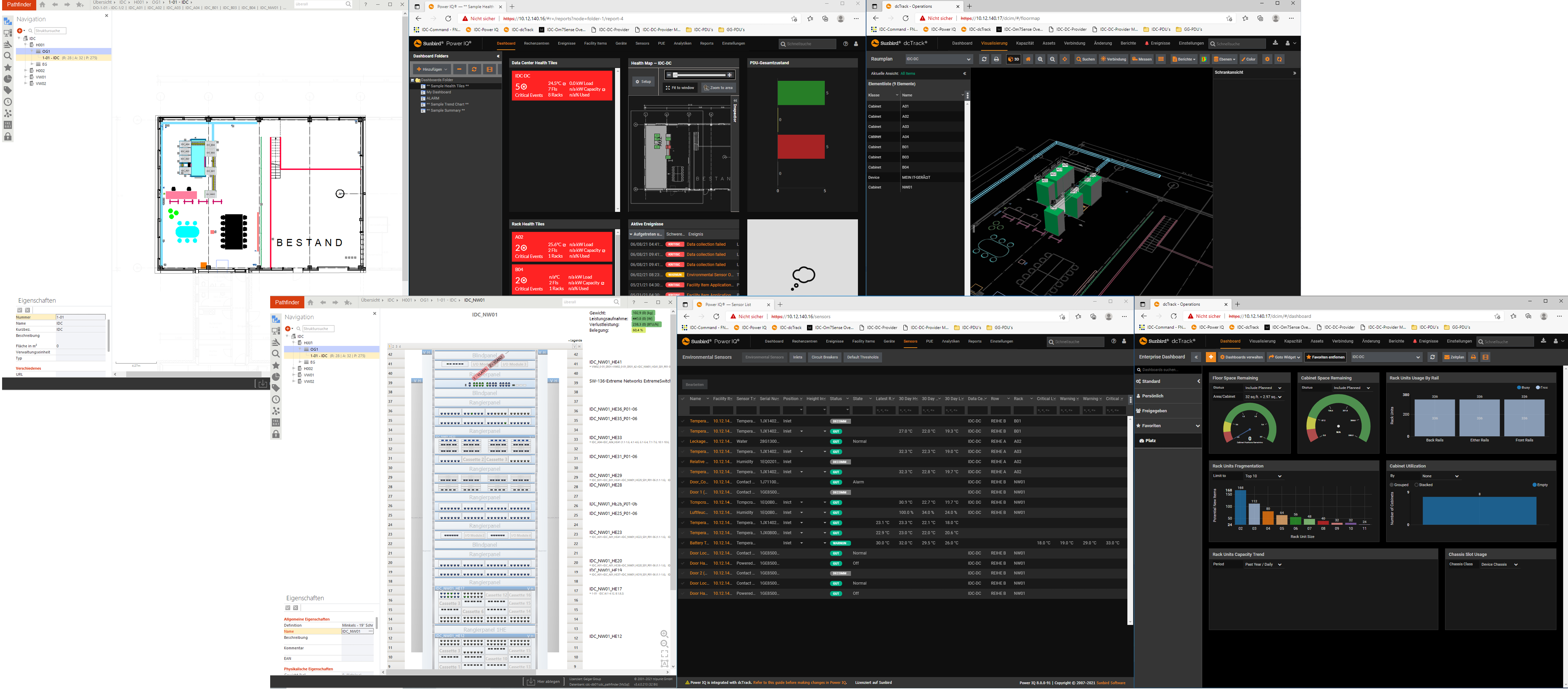Open the Ebenen layers dropdown
This screenshot has height=689, width=1568.
(1224, 59)
